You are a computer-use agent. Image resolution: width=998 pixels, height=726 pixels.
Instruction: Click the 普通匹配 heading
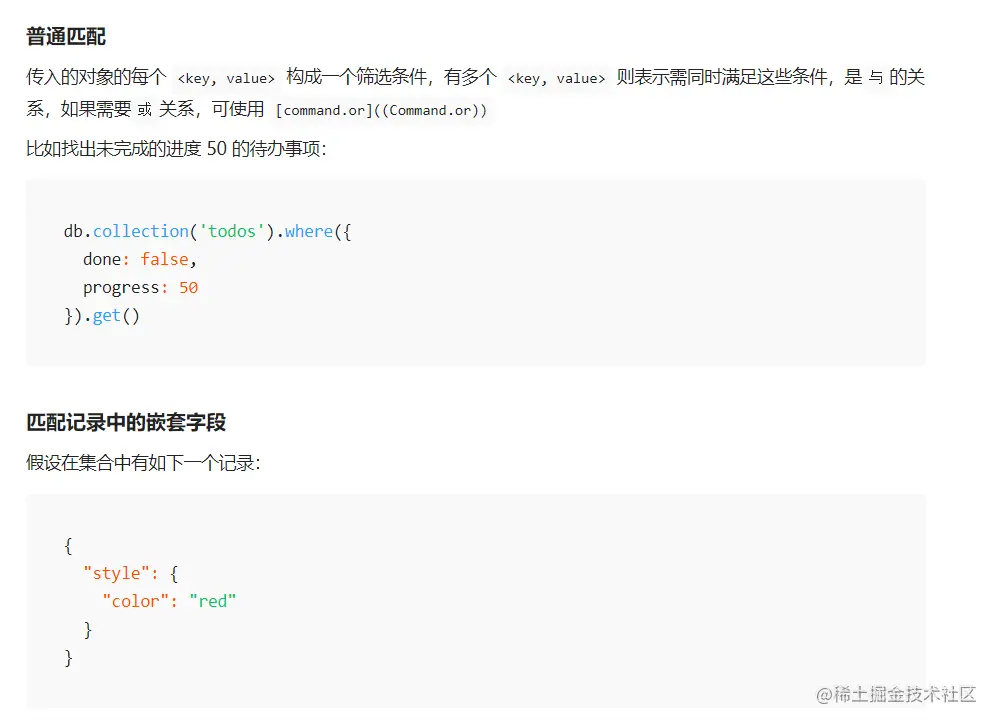[66, 37]
